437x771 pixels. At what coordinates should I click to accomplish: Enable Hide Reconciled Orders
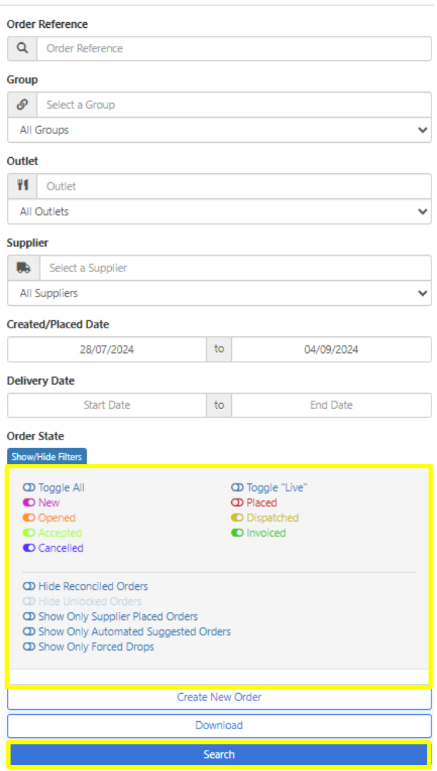click(85, 586)
